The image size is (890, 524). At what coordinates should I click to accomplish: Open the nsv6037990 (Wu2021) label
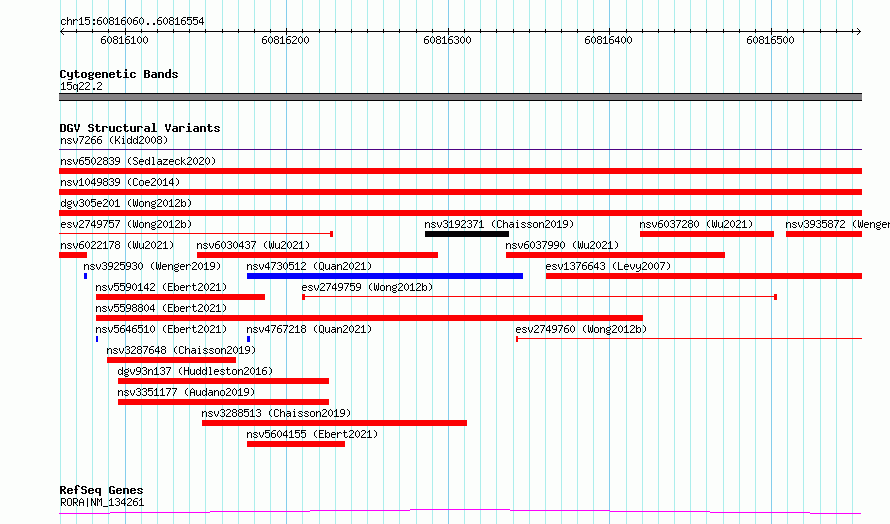click(x=562, y=245)
